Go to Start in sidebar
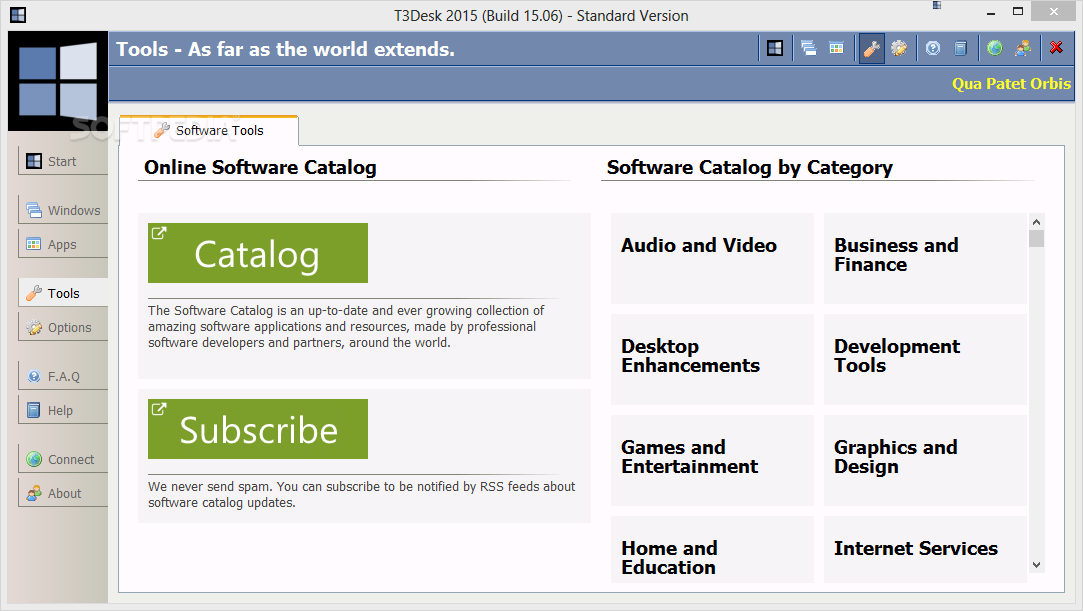Image resolution: width=1083 pixels, height=611 pixels. [63, 161]
